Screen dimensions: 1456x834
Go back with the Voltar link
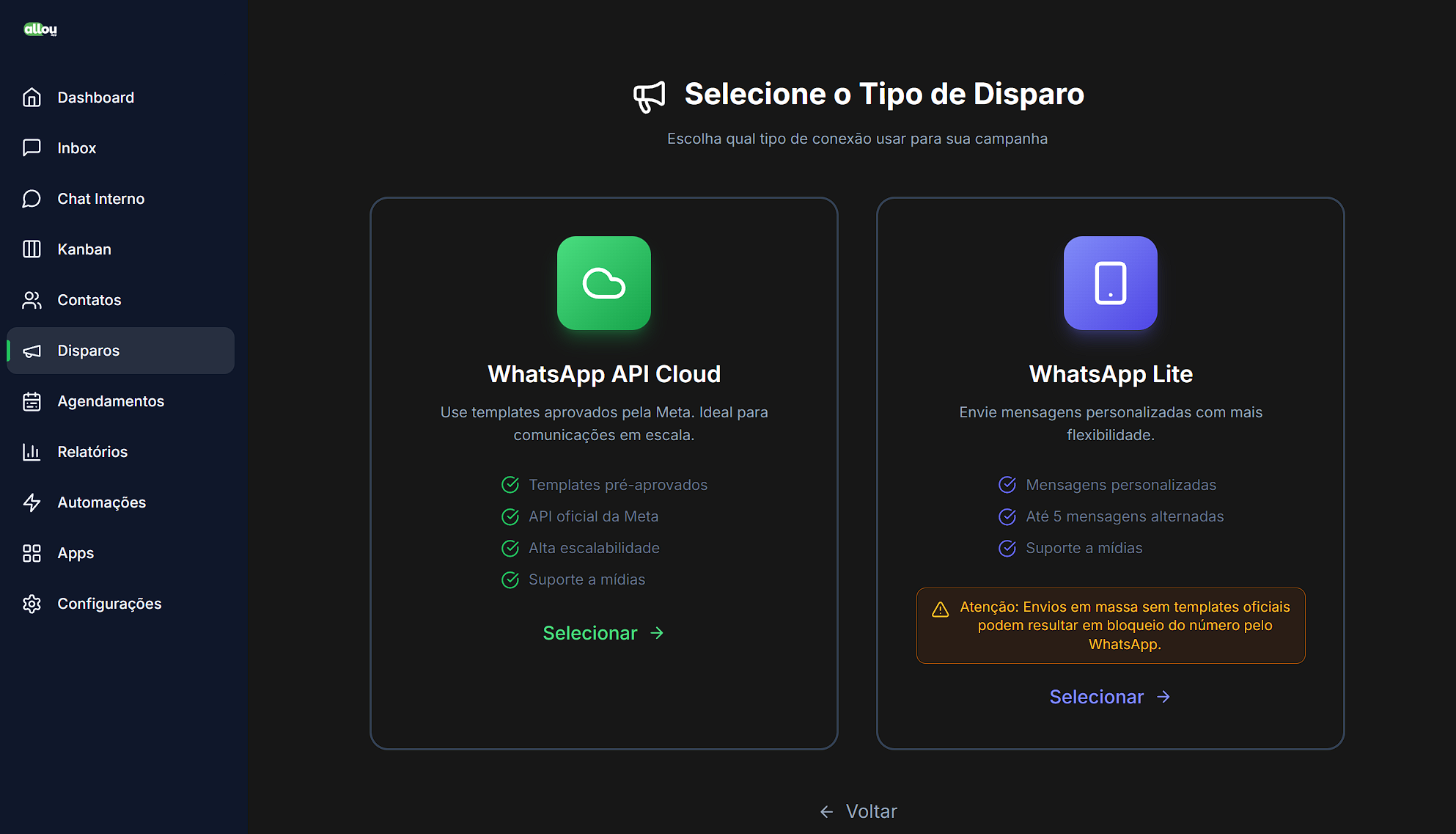[x=858, y=811]
